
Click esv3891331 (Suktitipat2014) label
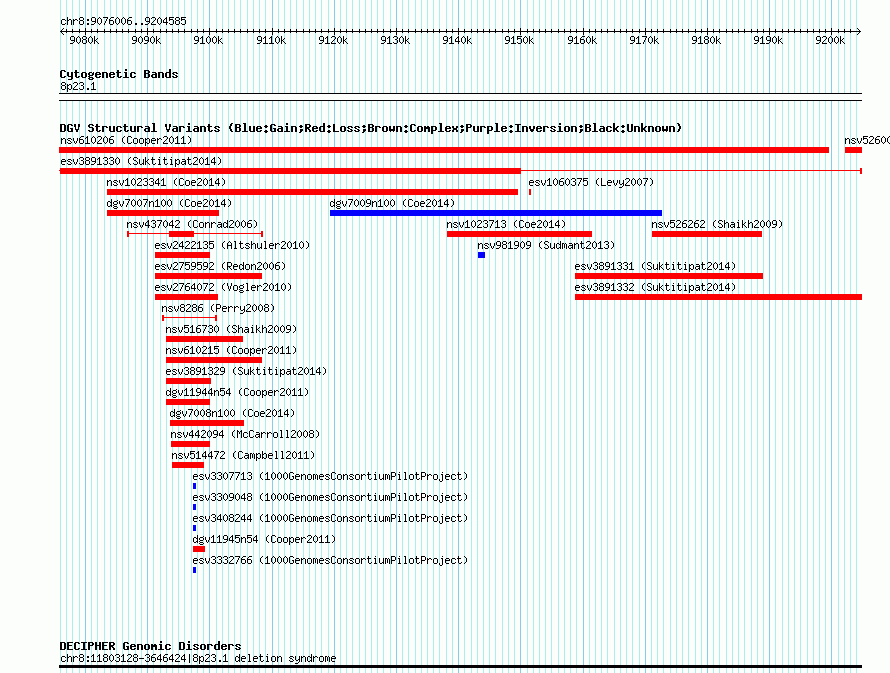point(655,266)
